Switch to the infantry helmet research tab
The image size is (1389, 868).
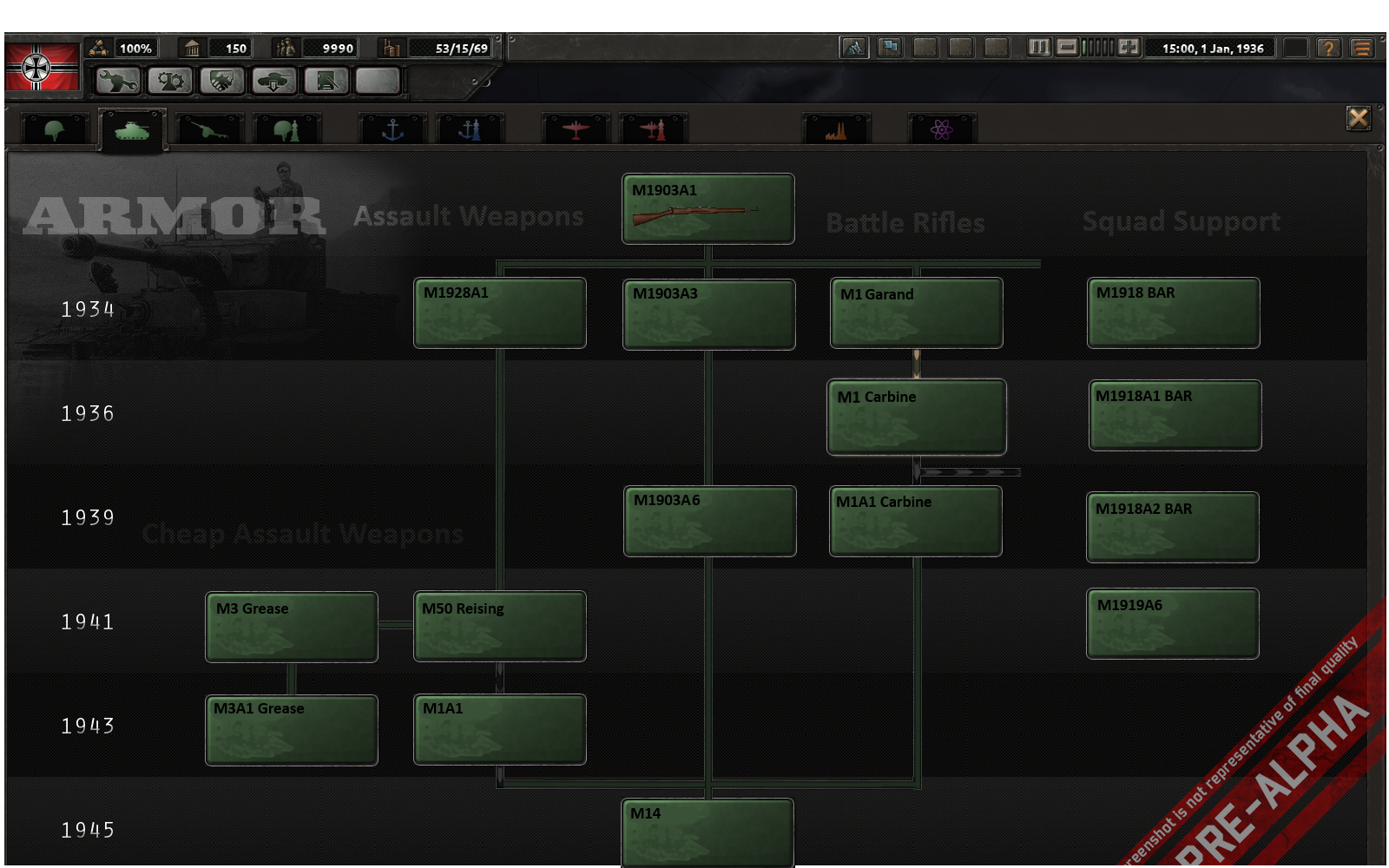[55, 130]
